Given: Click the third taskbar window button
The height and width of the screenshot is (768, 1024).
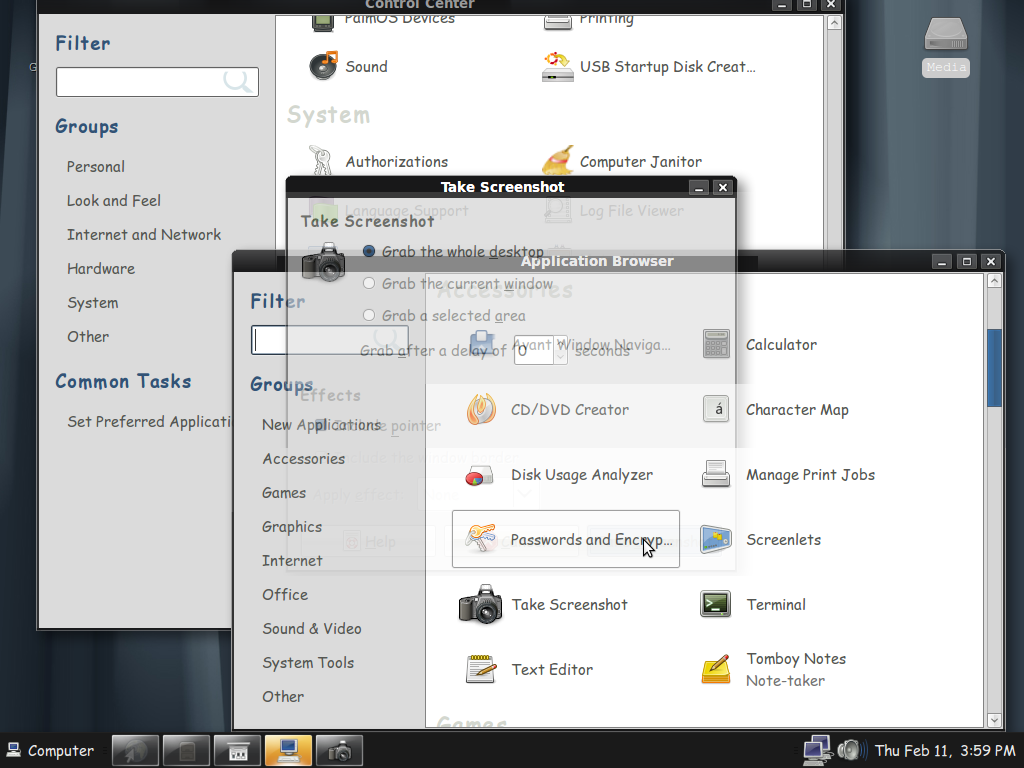Looking at the screenshot, I should tap(237, 750).
